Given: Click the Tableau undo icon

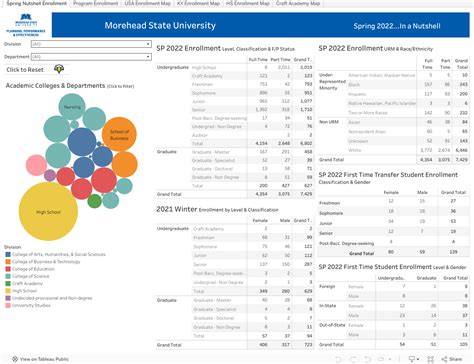Looking at the screenshot, I should tap(338, 359).
